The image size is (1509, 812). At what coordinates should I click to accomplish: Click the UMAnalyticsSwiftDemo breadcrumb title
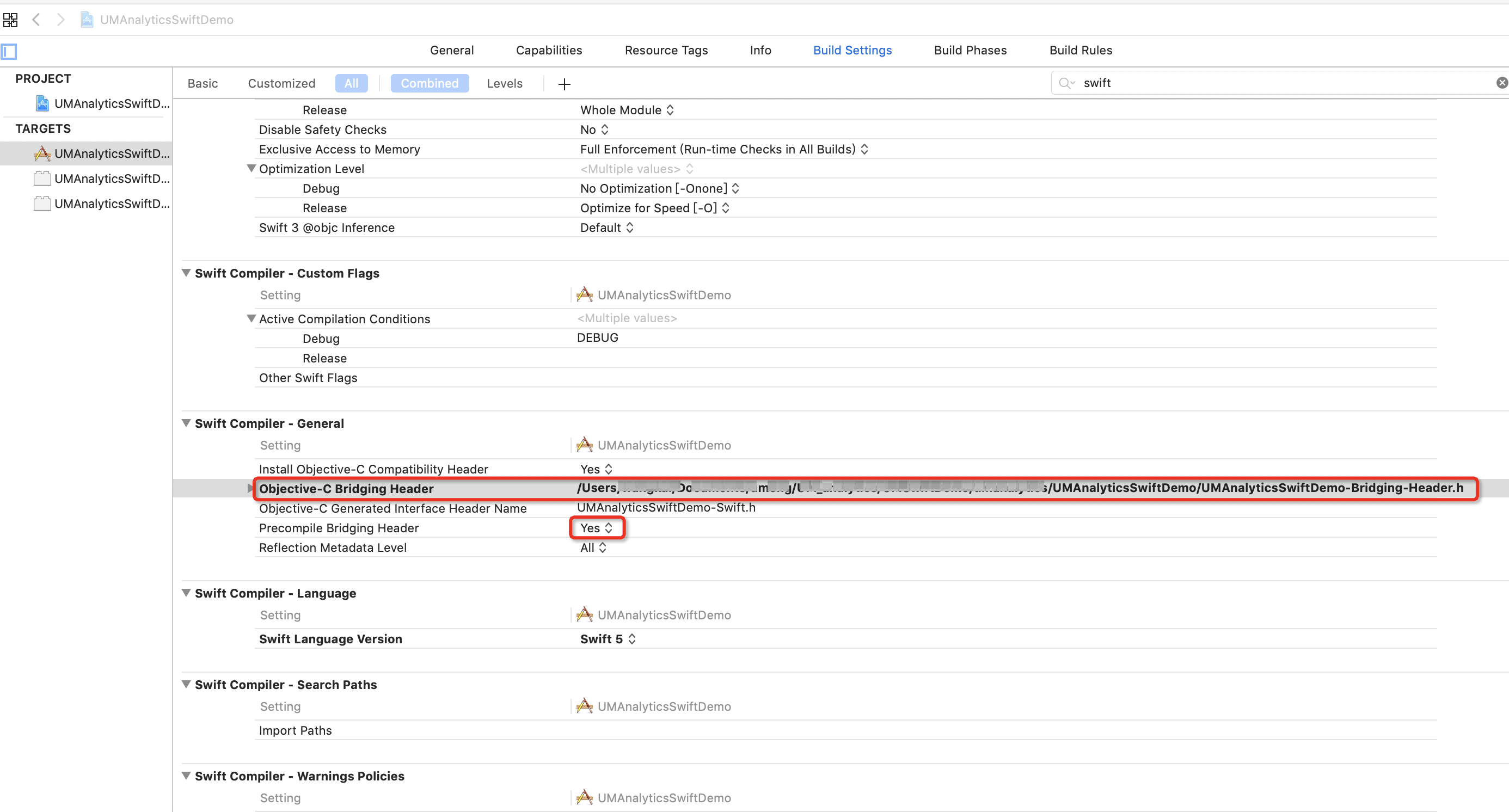(x=167, y=20)
